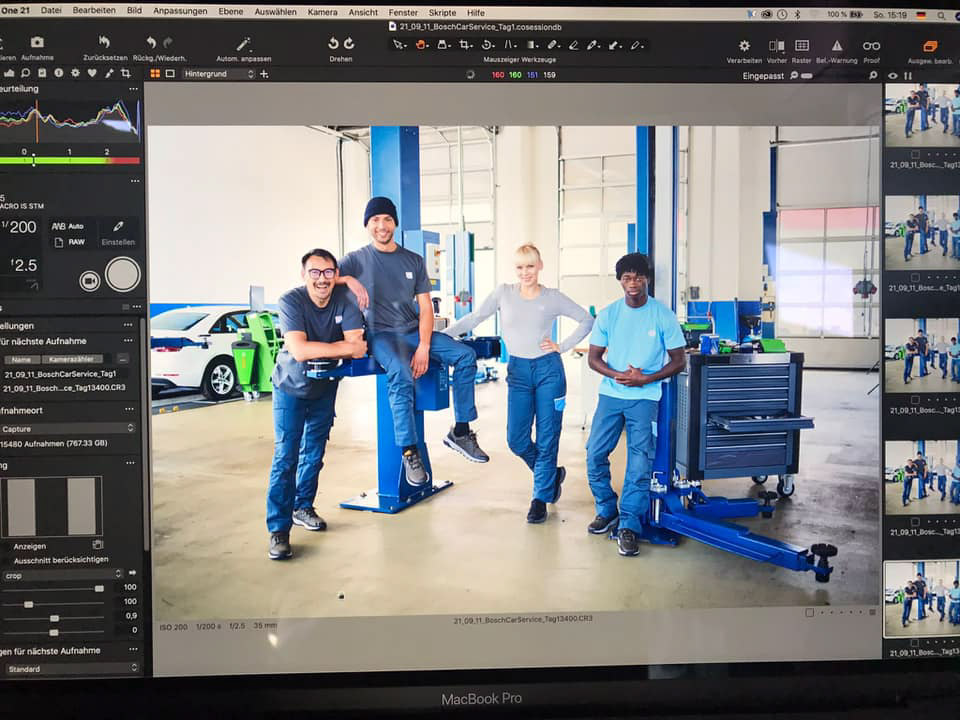Viewport: 960px width, 720px height.
Task: Click the Ausgew. bearb. orange icon
Action: click(x=930, y=46)
